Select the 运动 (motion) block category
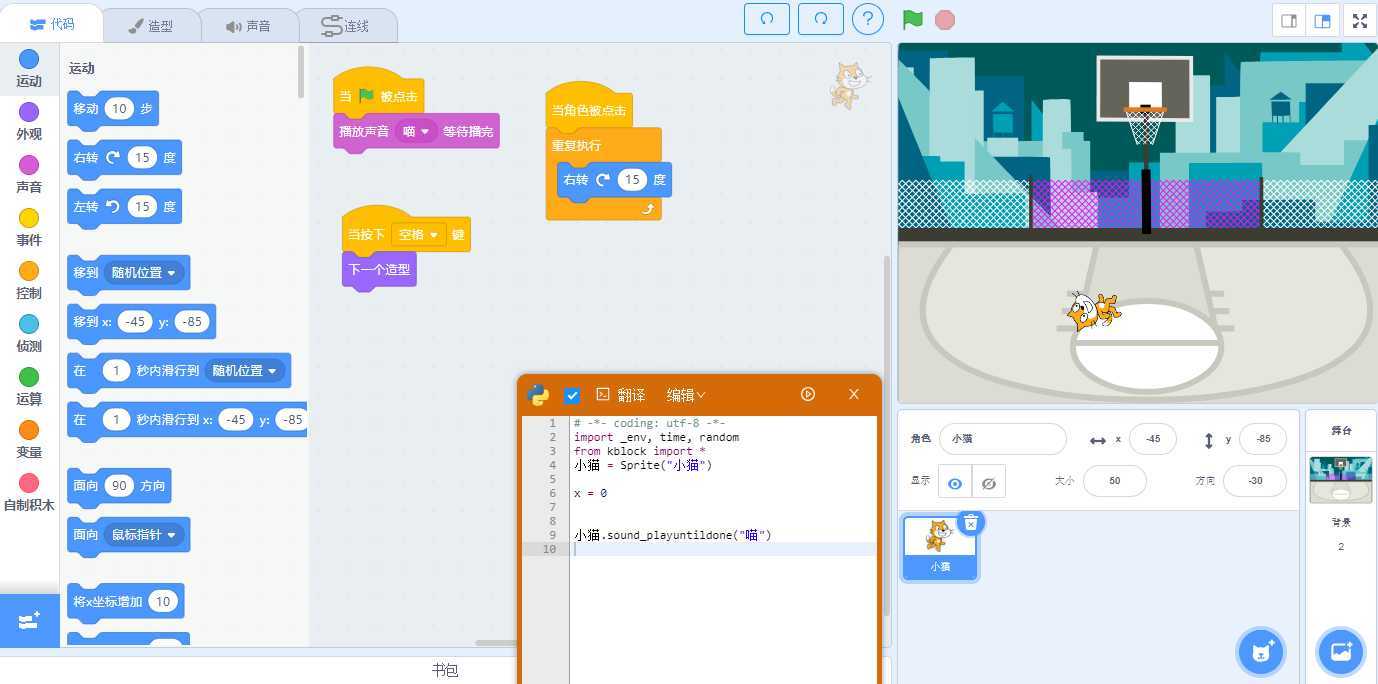The image size is (1378, 684). point(29,69)
